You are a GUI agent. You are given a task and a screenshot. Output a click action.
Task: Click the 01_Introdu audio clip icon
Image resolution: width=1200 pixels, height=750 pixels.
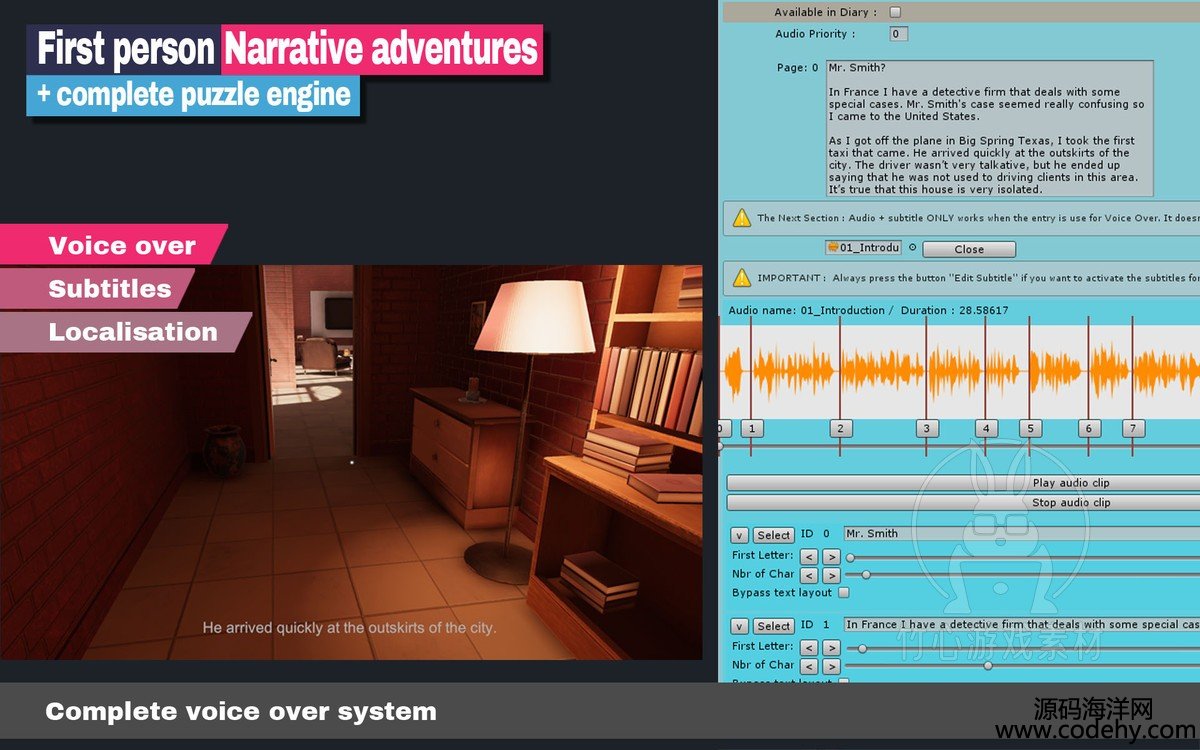832,248
